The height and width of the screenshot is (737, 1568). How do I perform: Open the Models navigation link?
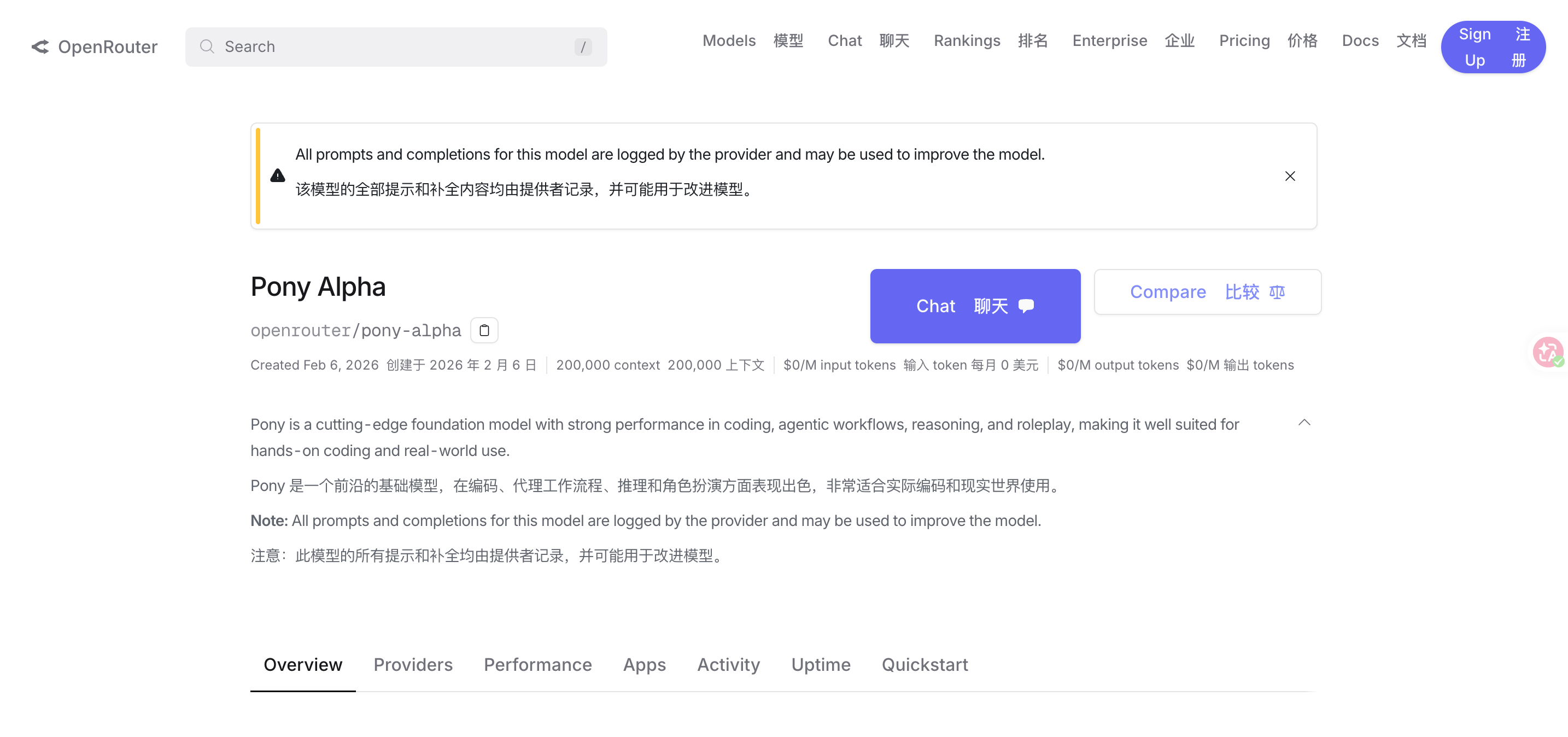click(x=729, y=41)
